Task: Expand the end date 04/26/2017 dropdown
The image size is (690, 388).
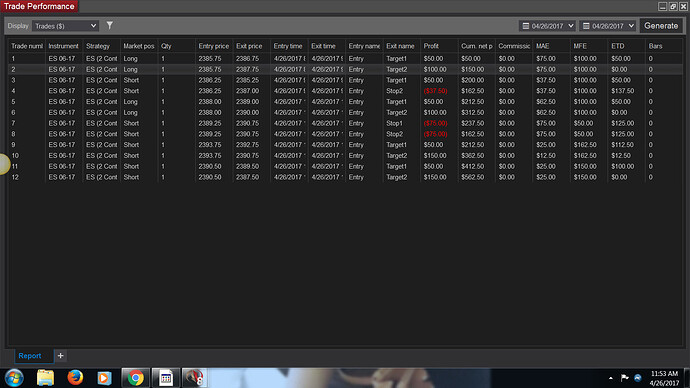Action: (607, 26)
